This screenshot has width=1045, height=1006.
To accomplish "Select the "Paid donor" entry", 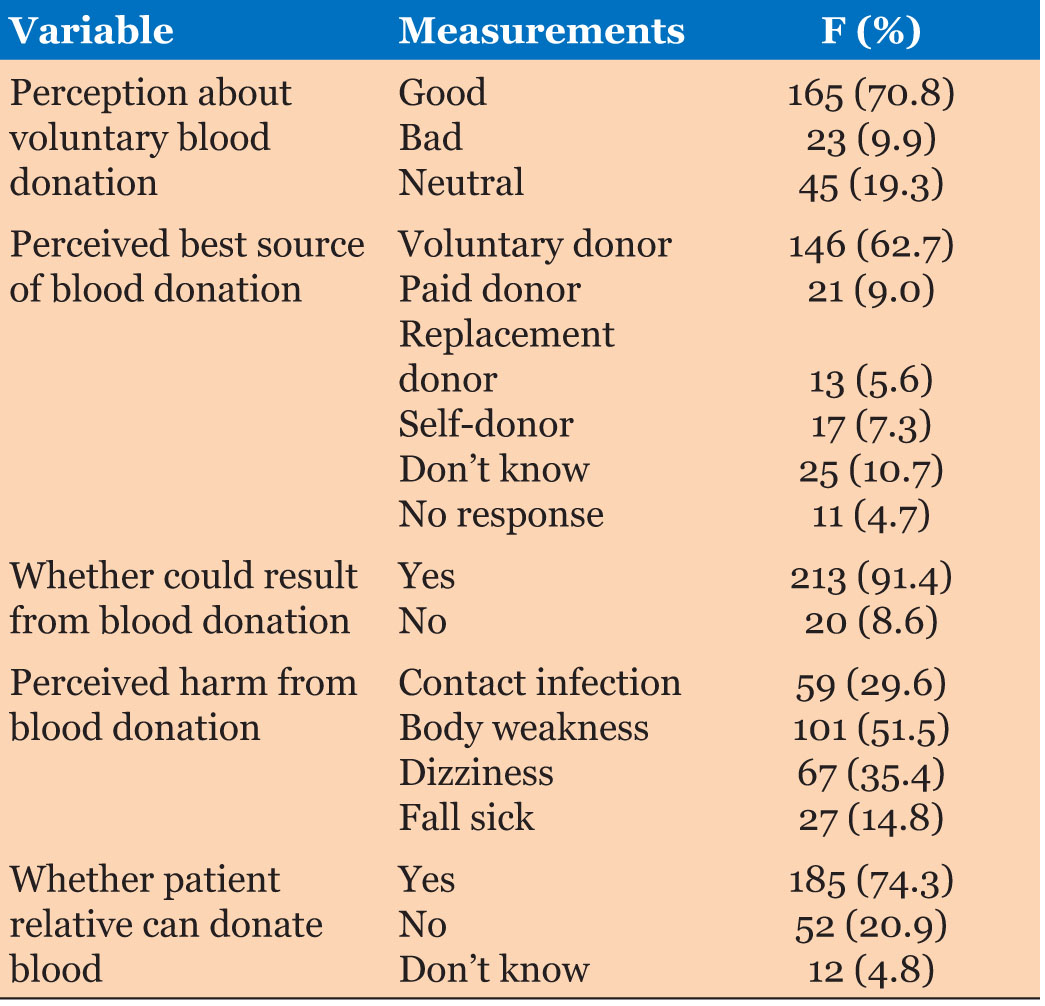I will (x=489, y=290).
